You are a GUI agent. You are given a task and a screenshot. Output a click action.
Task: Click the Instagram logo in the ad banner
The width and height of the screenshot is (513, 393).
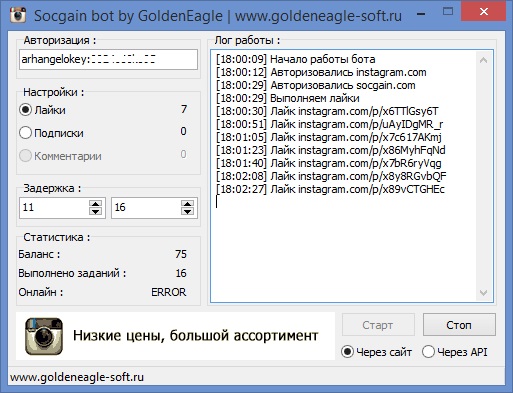[44, 336]
